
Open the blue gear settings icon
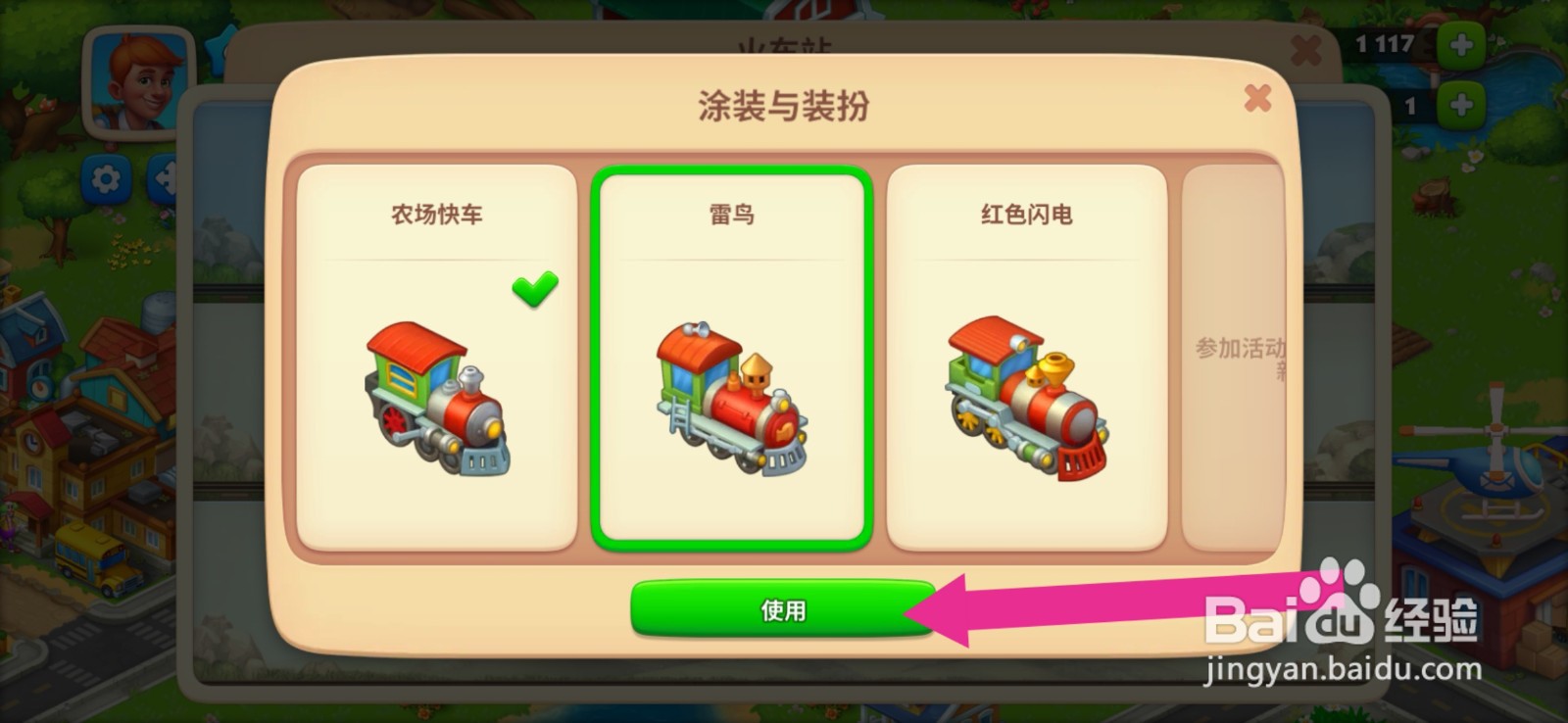tap(105, 179)
